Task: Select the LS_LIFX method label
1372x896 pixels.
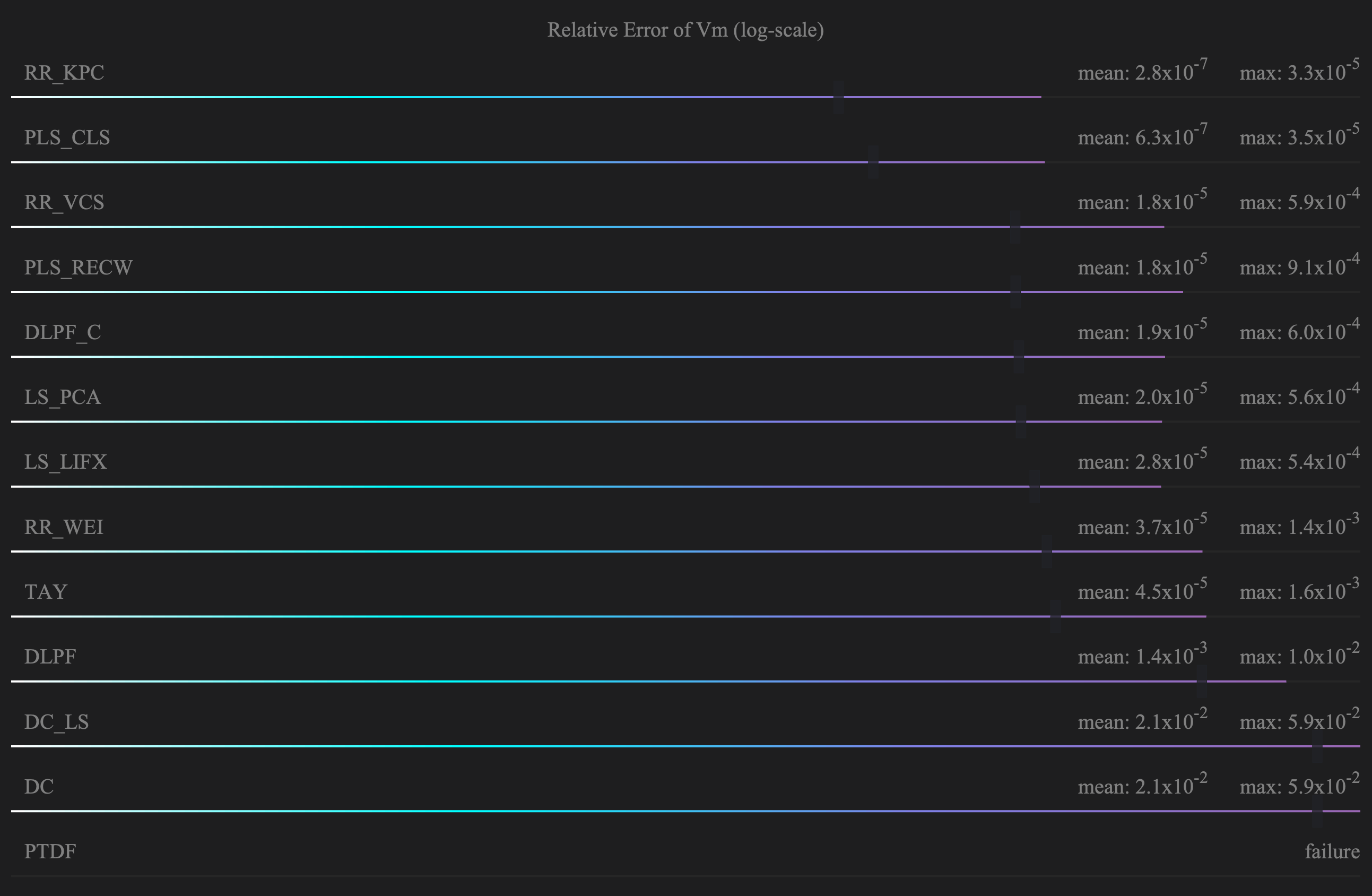Action: coord(66,462)
